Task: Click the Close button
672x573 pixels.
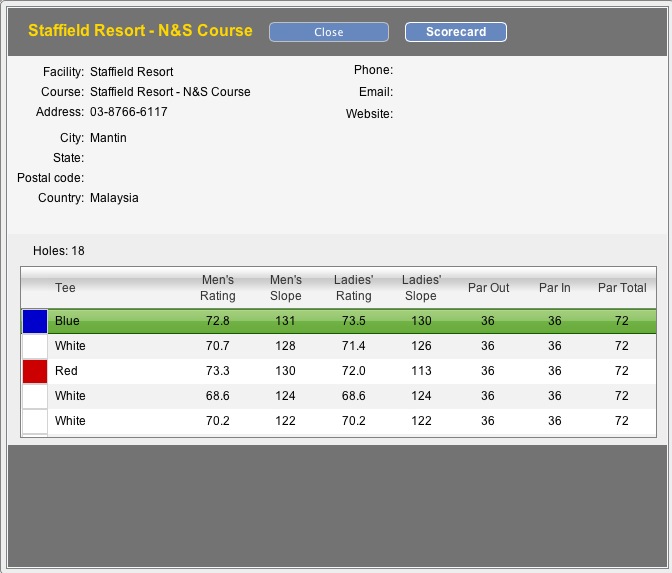Action: click(328, 32)
